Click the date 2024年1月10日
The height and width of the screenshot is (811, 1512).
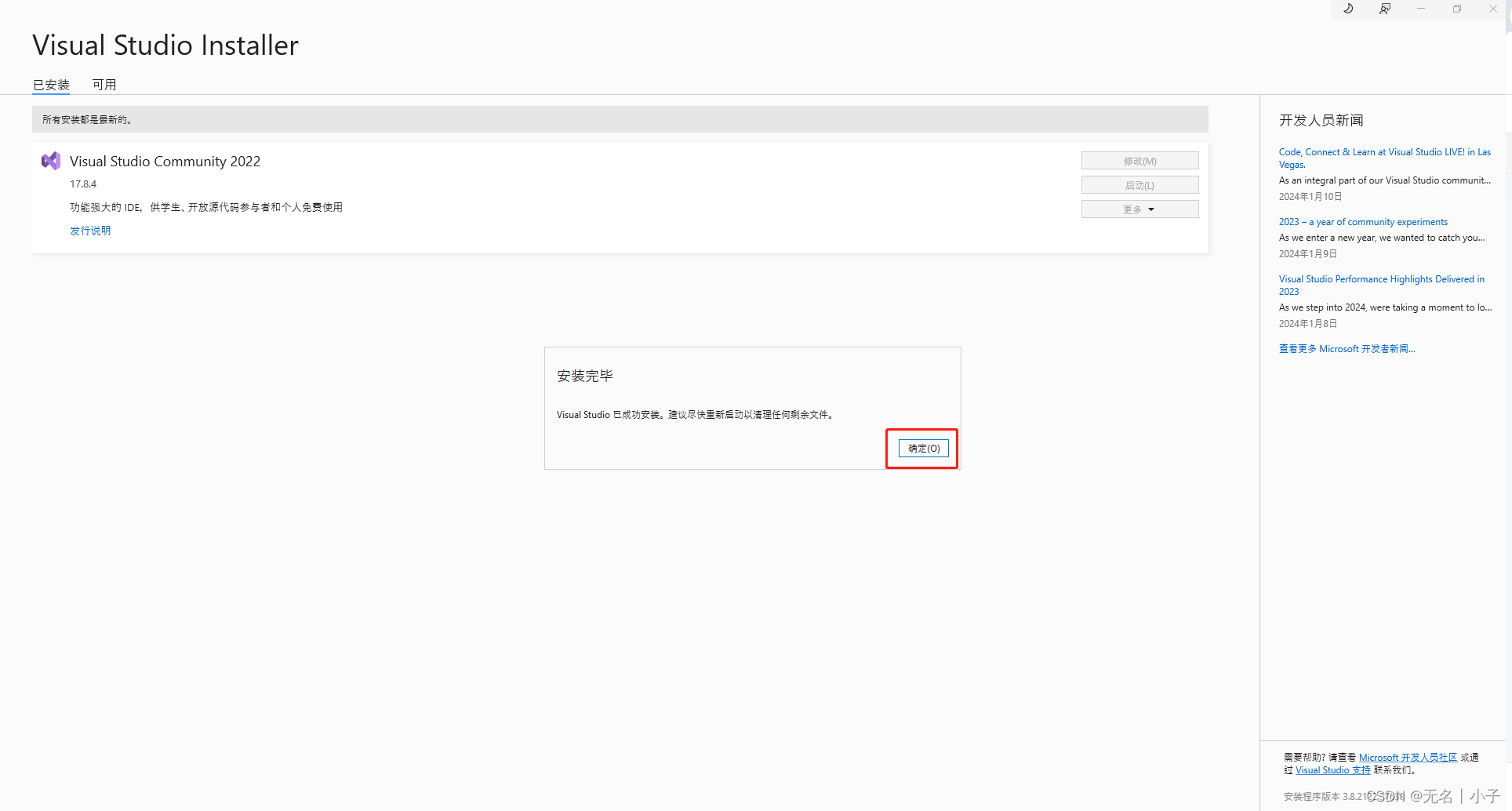tap(1310, 197)
